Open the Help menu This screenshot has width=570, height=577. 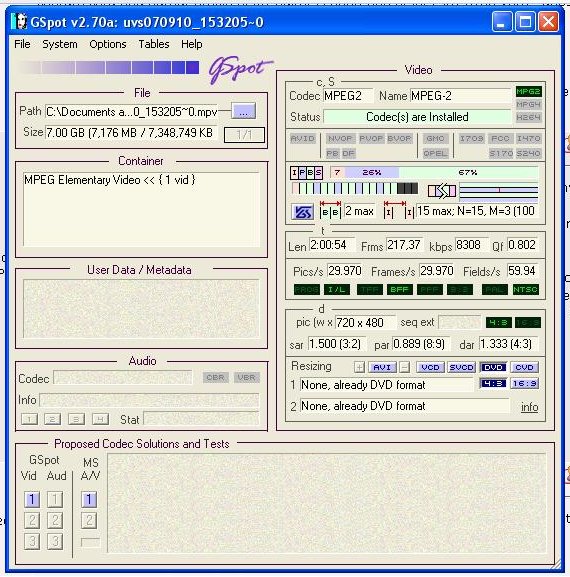pyautogui.click(x=191, y=44)
